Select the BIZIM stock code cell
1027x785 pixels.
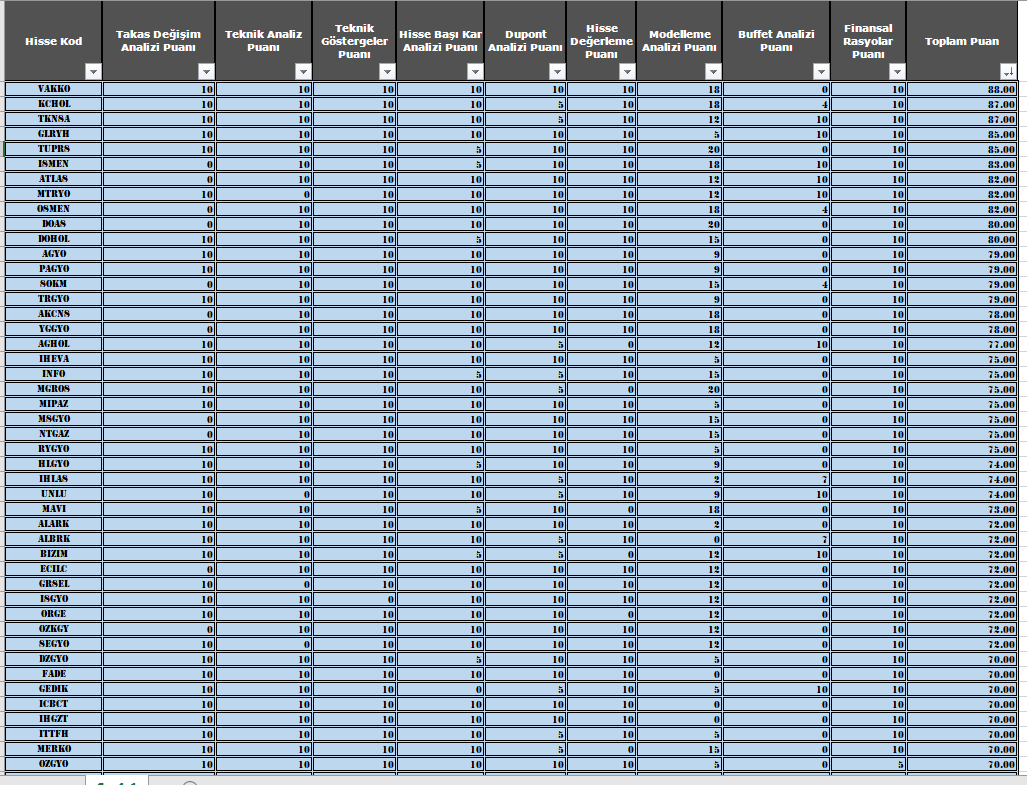coord(54,554)
